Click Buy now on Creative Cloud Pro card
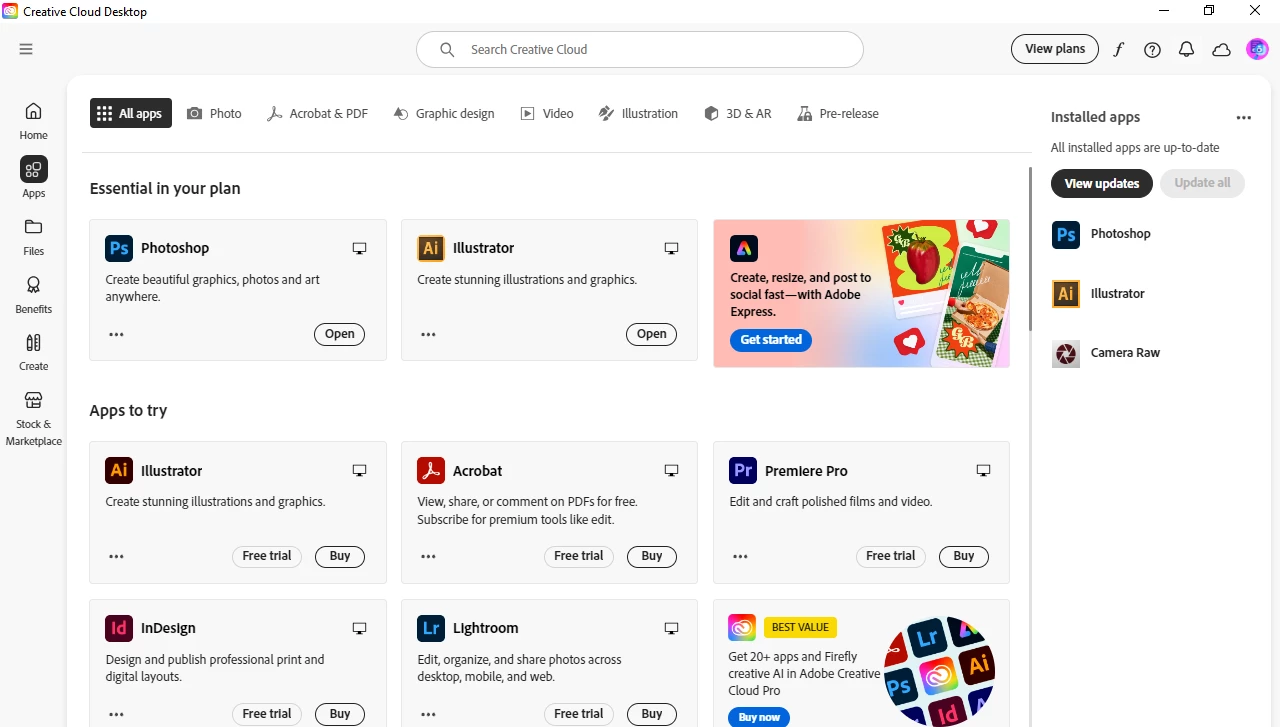Screen dimensions: 1280x727 (759, 717)
